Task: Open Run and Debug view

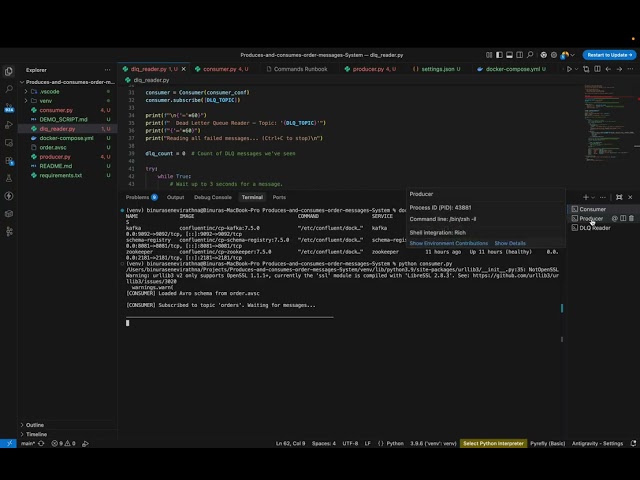Action: 9,125
